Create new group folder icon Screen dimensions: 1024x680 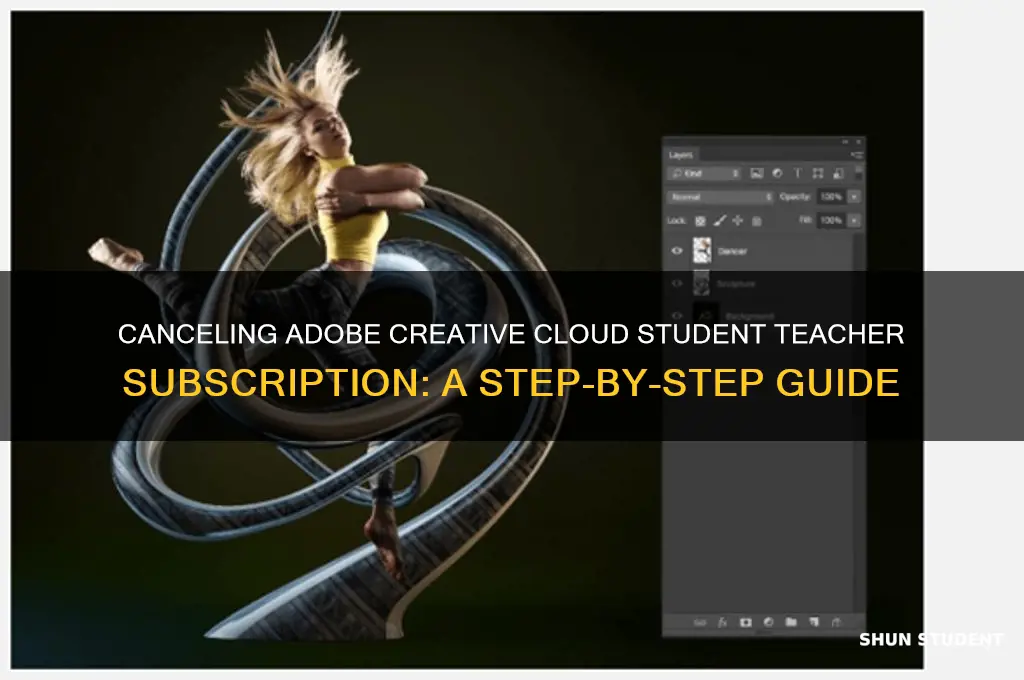pos(791,622)
